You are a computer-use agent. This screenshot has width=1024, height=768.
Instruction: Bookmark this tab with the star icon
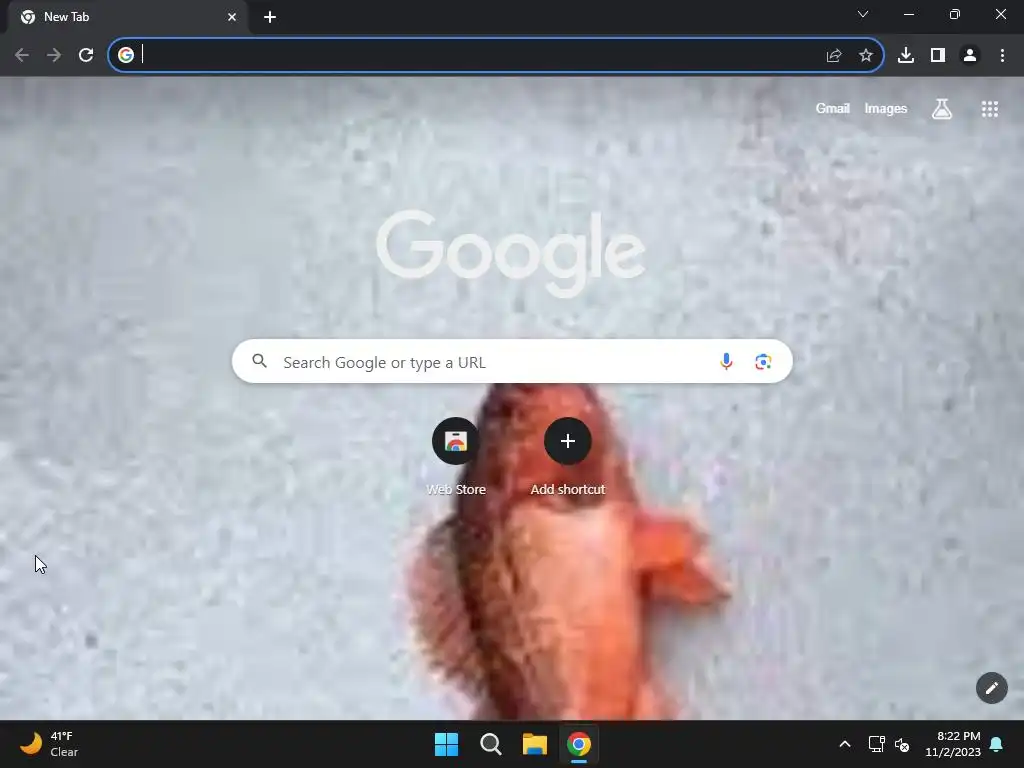(x=865, y=56)
